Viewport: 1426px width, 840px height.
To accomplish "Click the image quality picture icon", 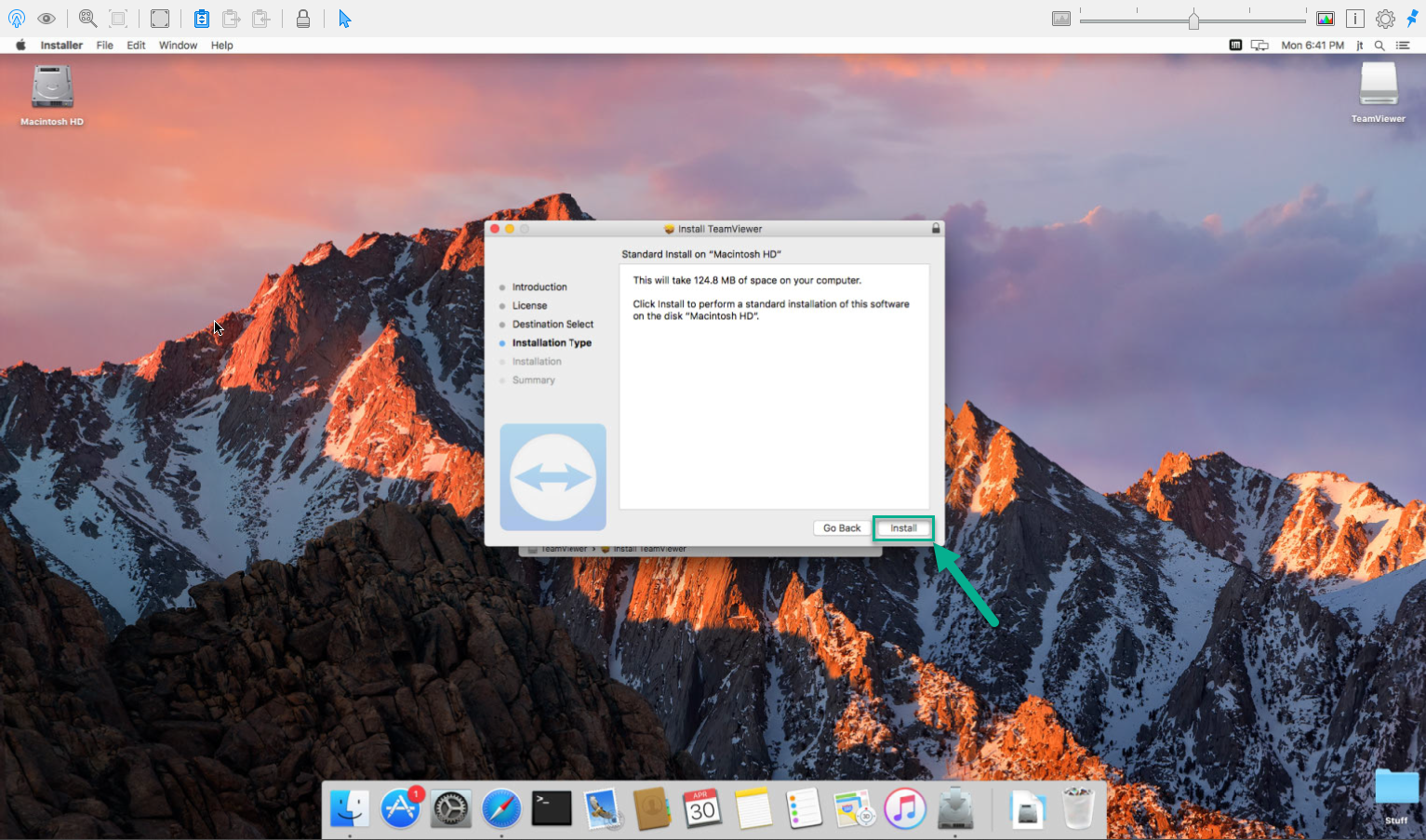I will [1061, 19].
